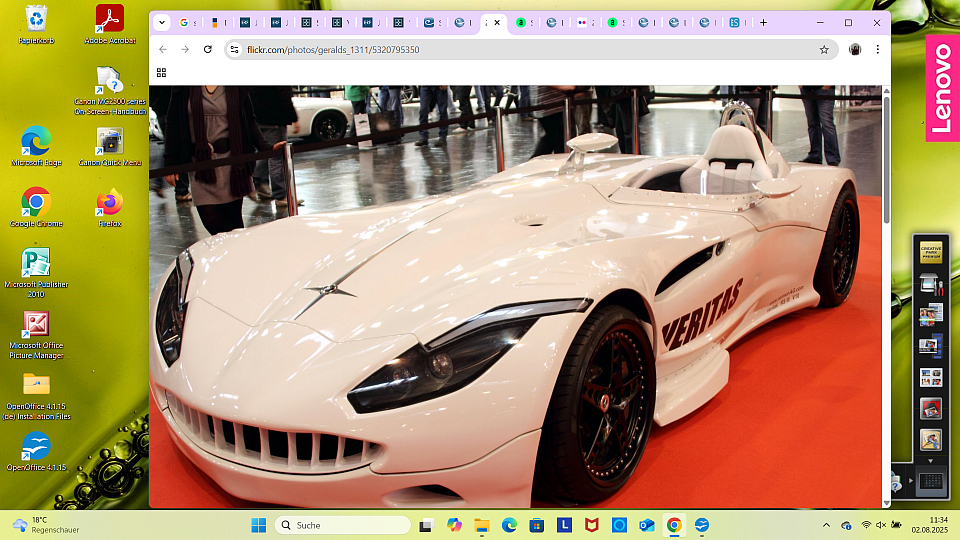Expand Canon Quick Menu side arrow
Image resolution: width=960 pixels, height=540 pixels.
(x=910, y=481)
